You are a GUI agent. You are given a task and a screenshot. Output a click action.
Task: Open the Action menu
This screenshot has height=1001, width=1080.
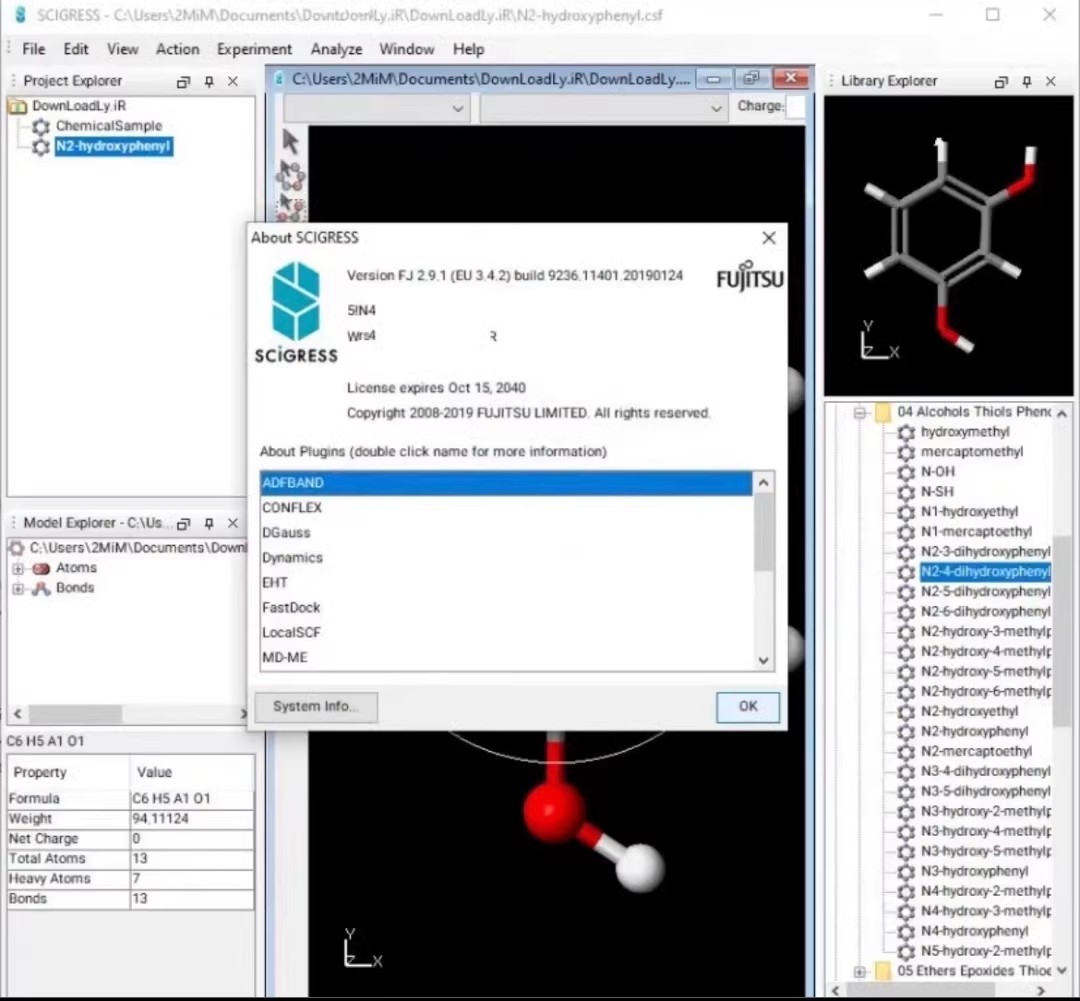[178, 49]
